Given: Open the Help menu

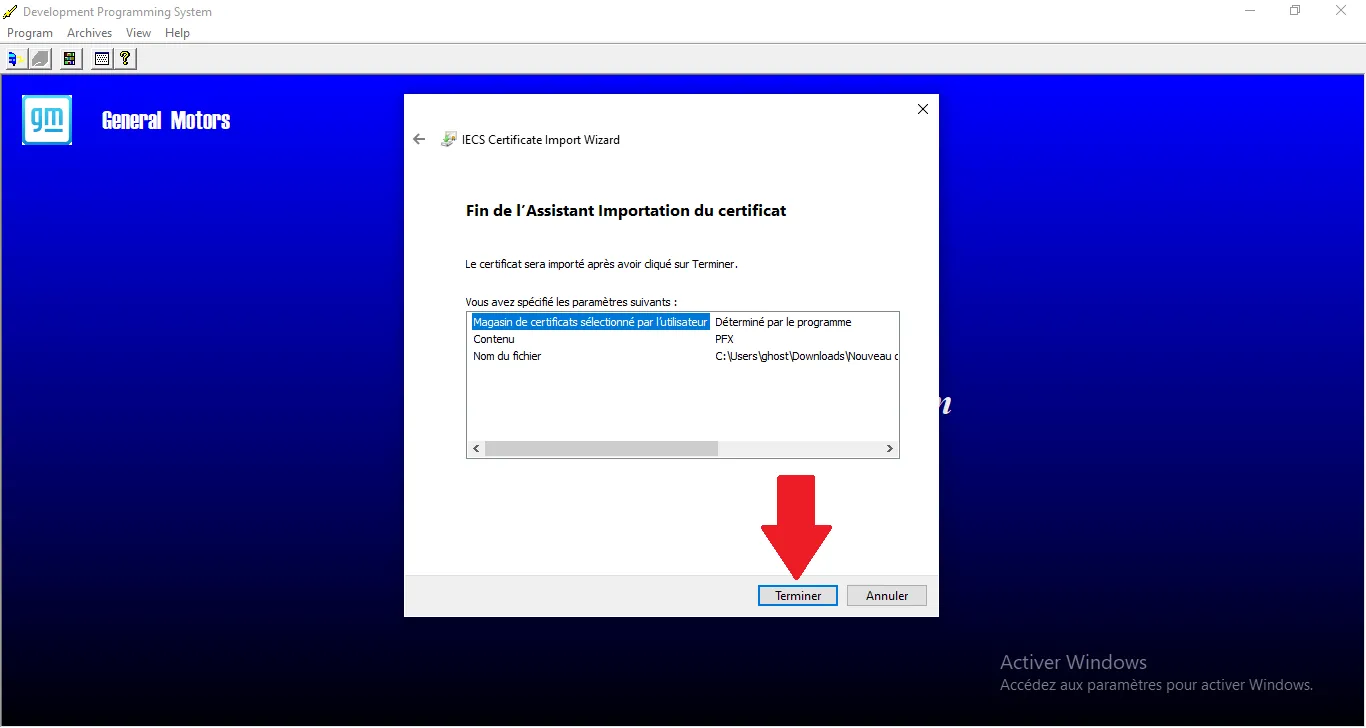Looking at the screenshot, I should [x=177, y=33].
